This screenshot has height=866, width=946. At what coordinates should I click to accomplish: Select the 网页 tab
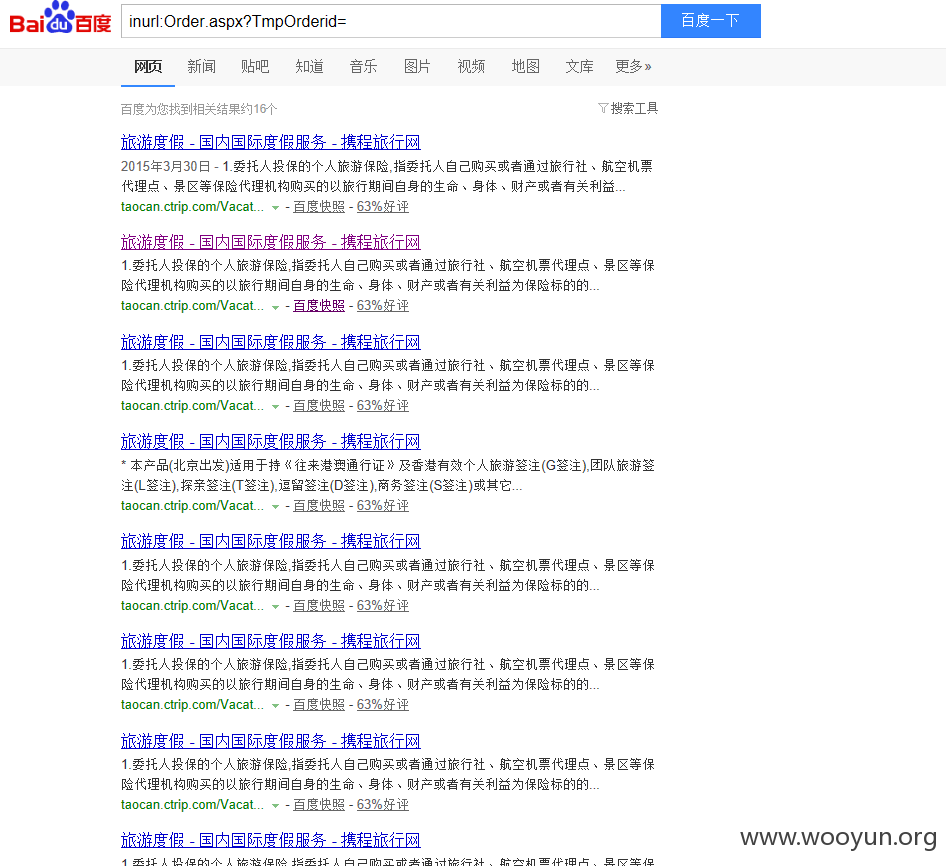148,66
